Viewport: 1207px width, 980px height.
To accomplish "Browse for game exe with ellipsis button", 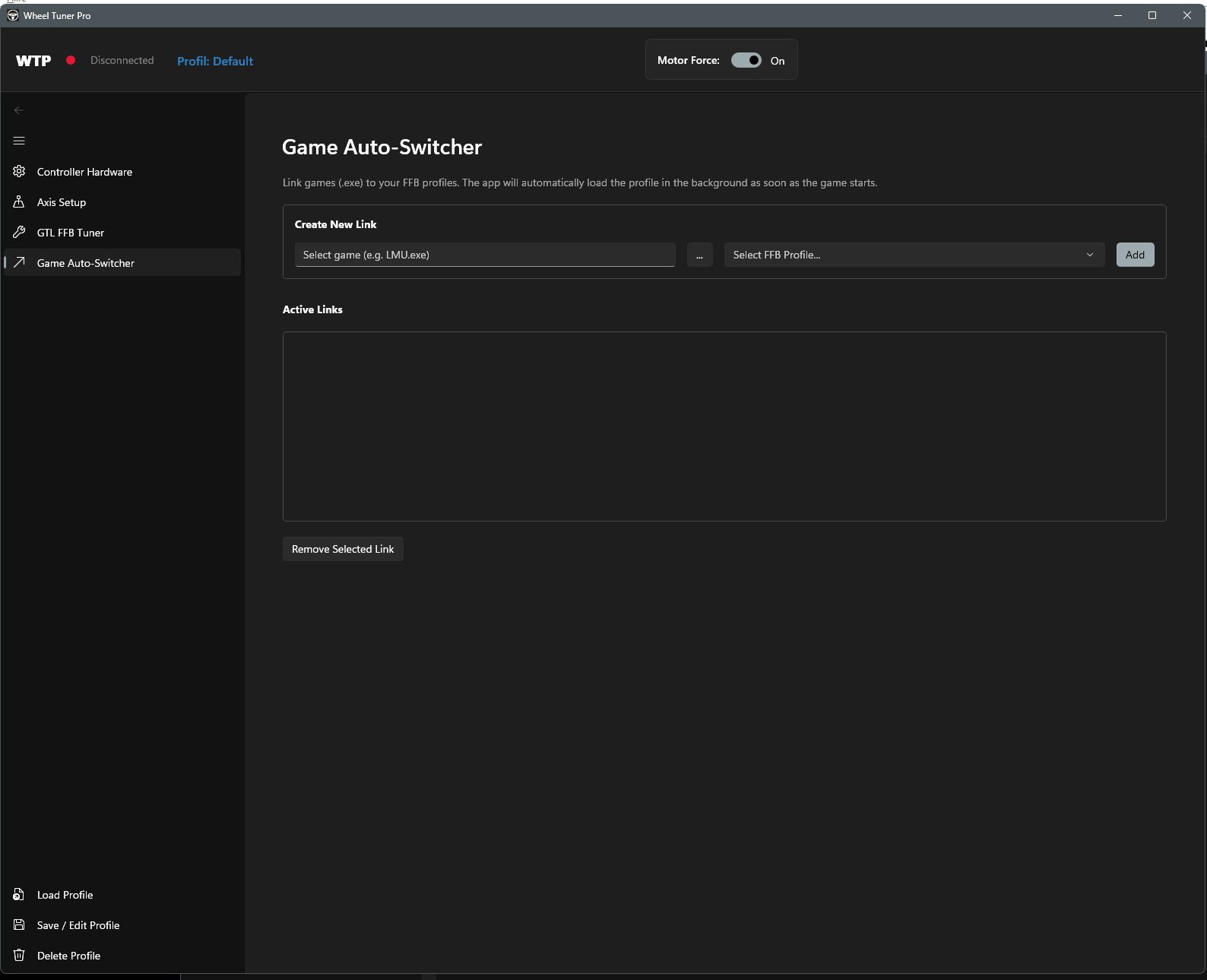I will click(699, 255).
